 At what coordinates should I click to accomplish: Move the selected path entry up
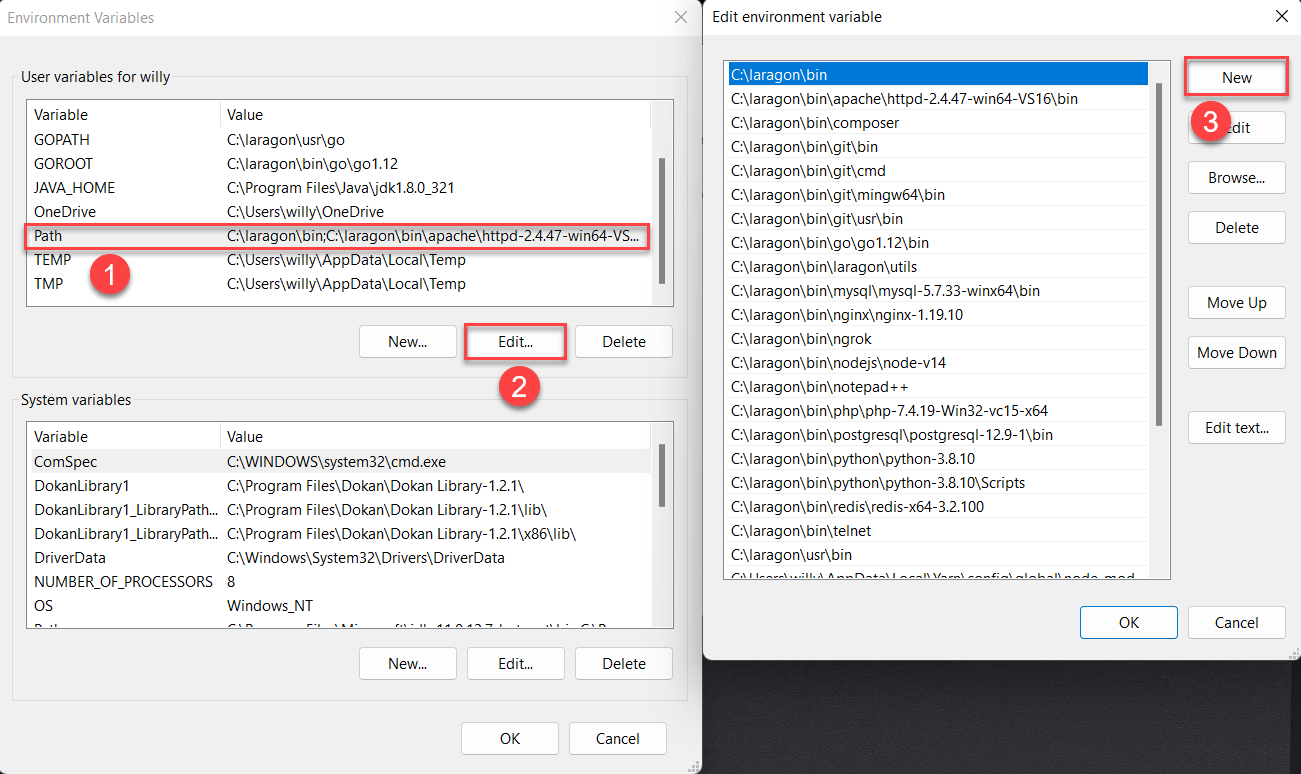tap(1237, 303)
